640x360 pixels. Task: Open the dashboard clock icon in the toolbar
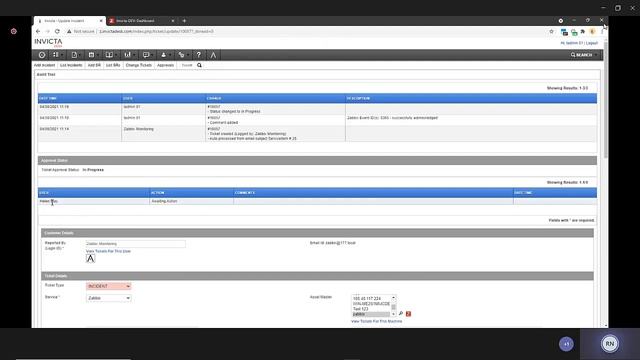tap(42, 55)
